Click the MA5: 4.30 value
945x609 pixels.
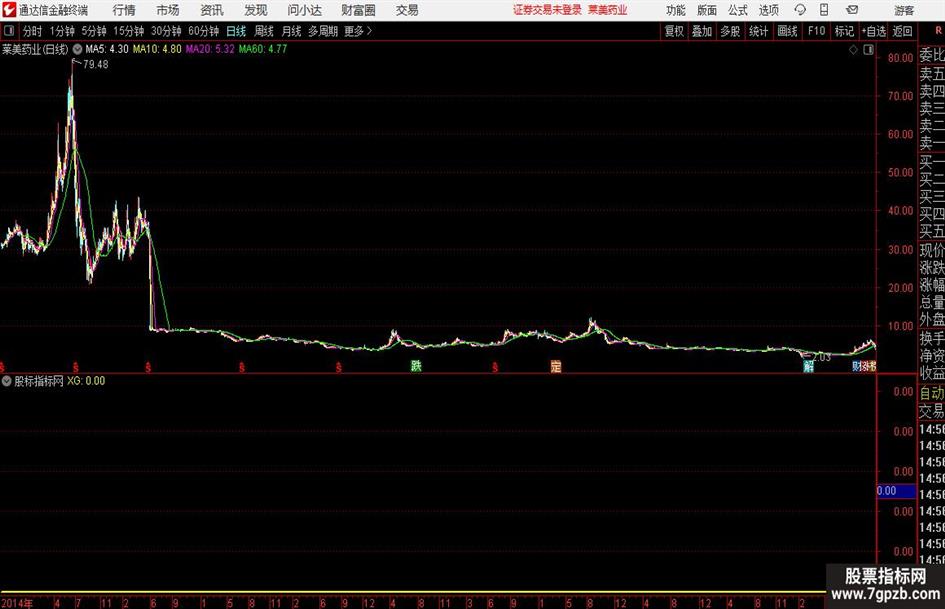[x=107, y=49]
